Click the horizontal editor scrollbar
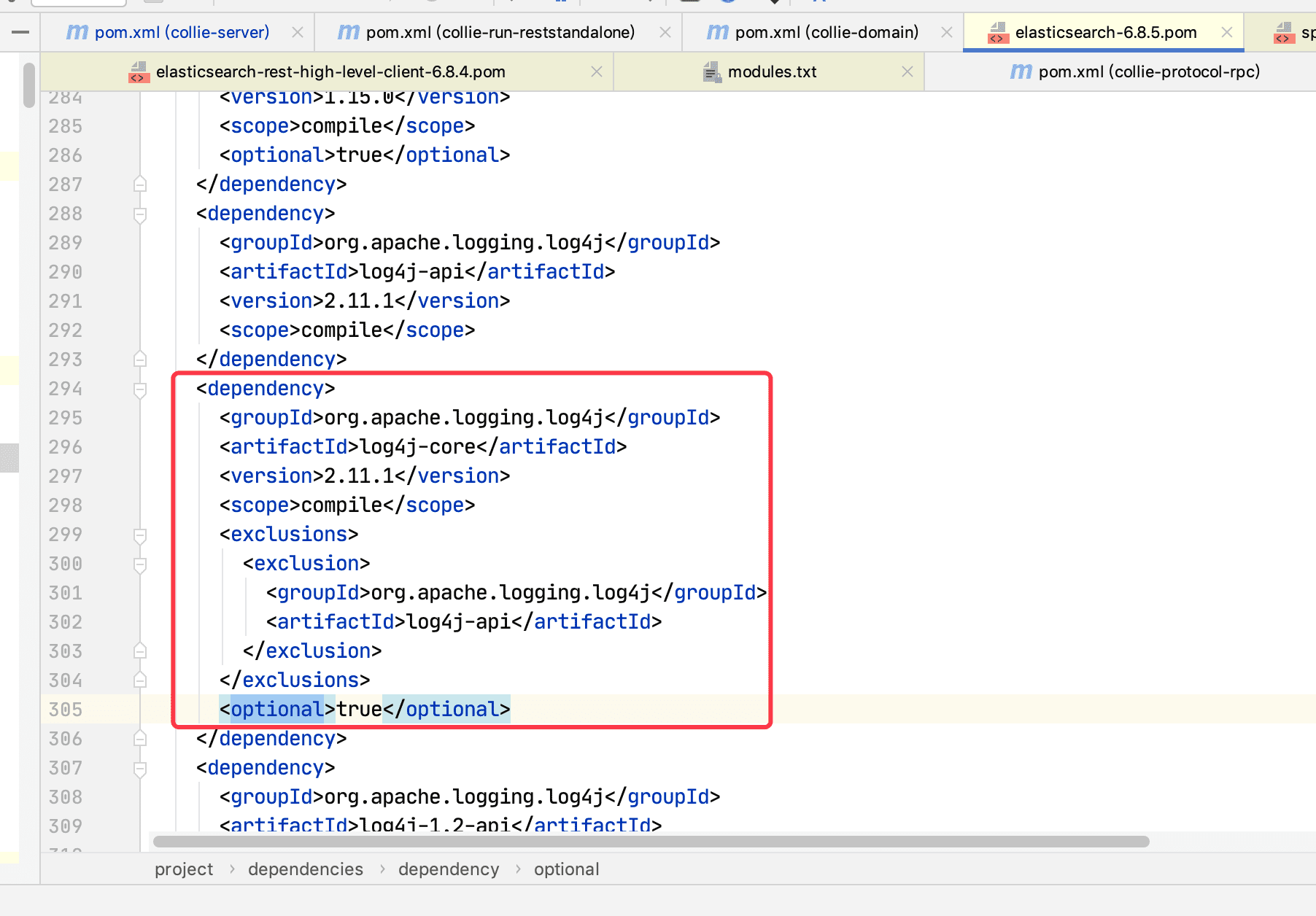The image size is (1316, 916). [x=651, y=842]
